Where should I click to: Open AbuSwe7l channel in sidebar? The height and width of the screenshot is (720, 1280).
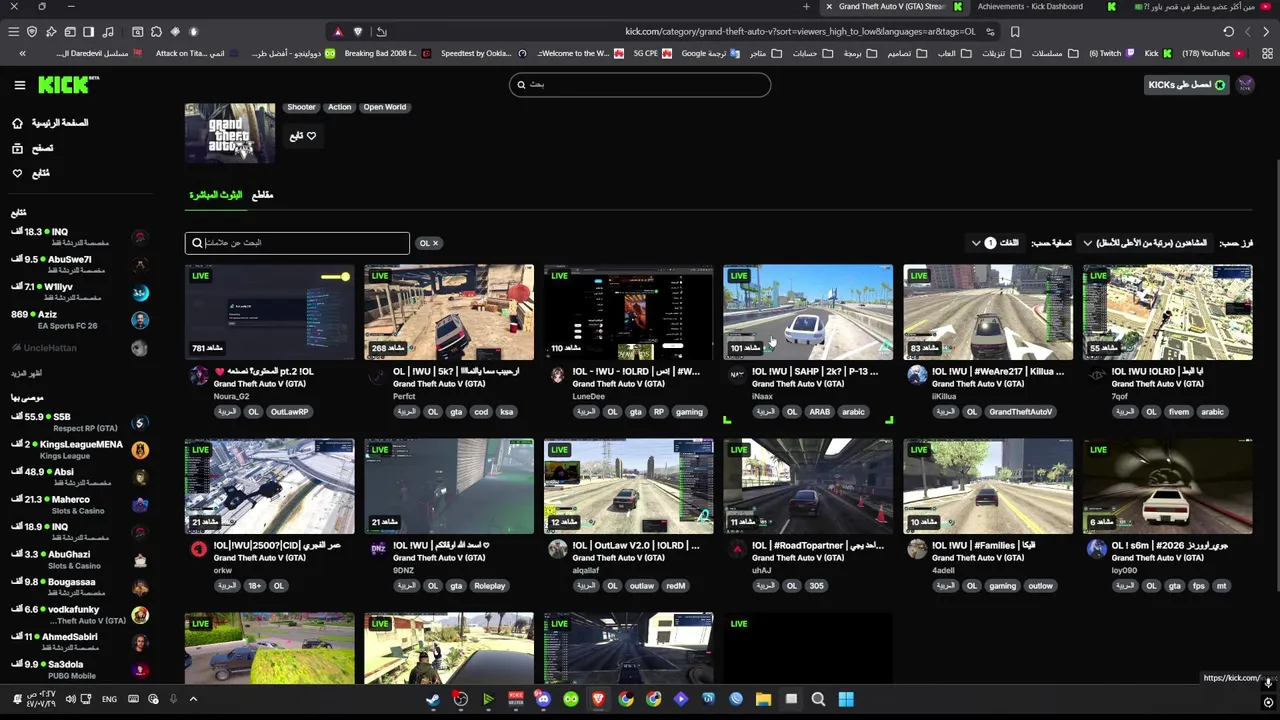point(79,264)
